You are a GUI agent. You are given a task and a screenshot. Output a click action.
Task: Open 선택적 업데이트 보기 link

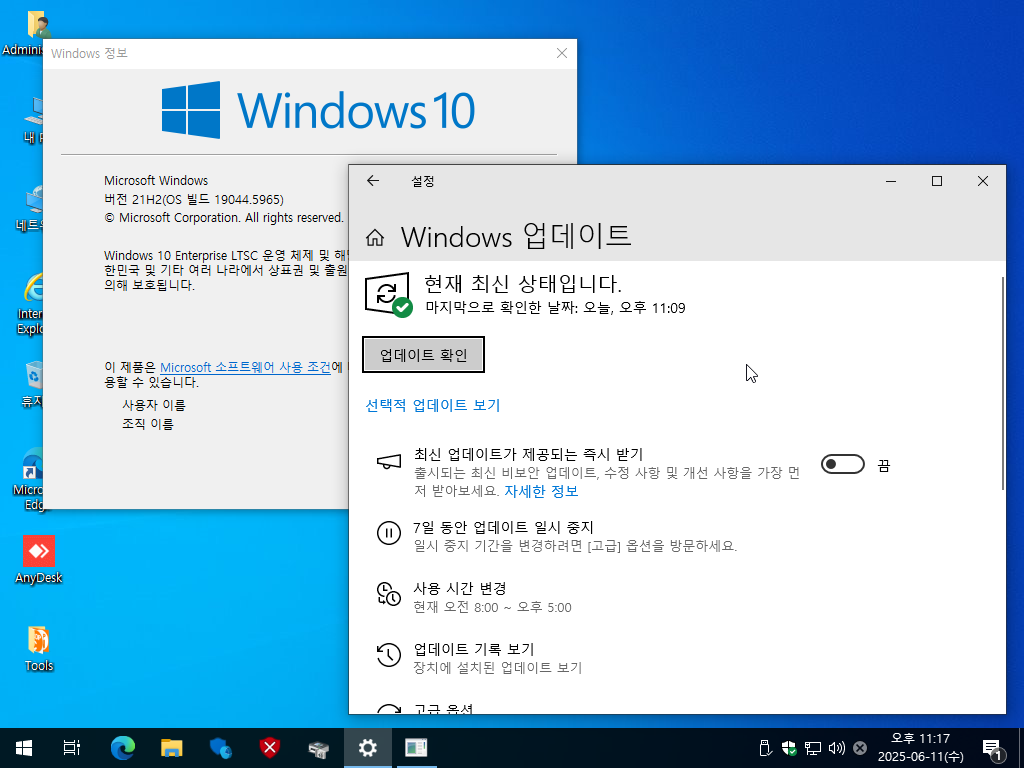pyautogui.click(x=432, y=405)
